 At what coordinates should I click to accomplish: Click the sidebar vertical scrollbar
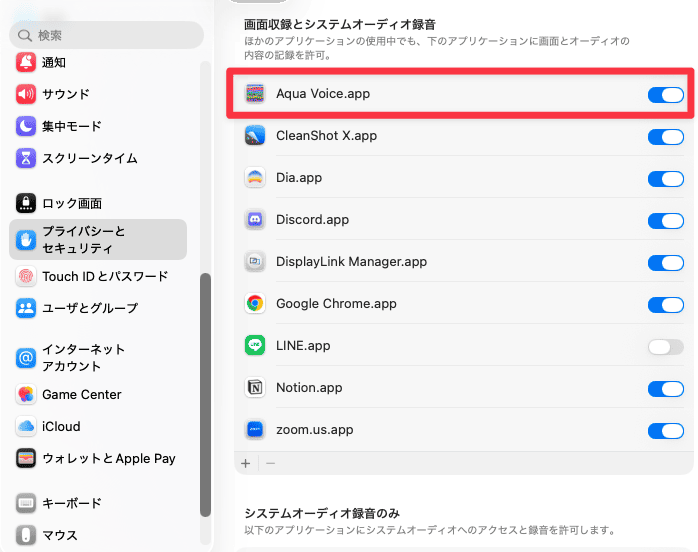[x=205, y=395]
